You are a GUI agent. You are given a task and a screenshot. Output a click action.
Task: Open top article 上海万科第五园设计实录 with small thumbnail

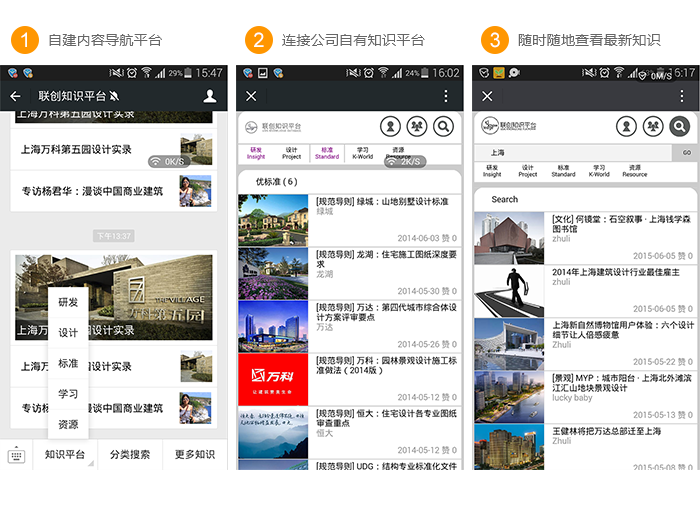click(x=114, y=150)
